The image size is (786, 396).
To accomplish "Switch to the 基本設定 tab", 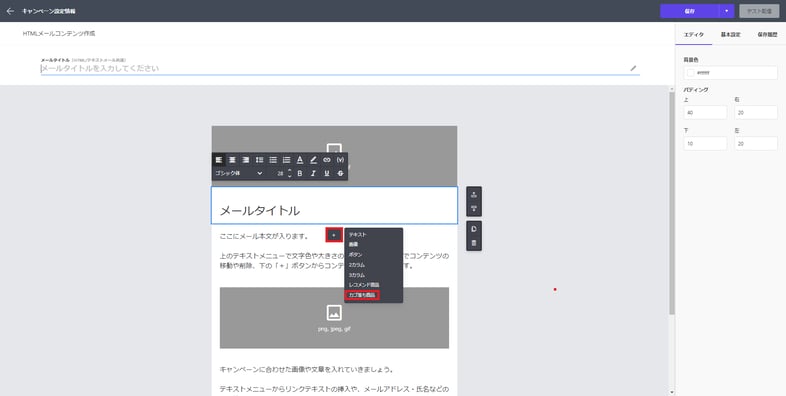I will point(730,35).
